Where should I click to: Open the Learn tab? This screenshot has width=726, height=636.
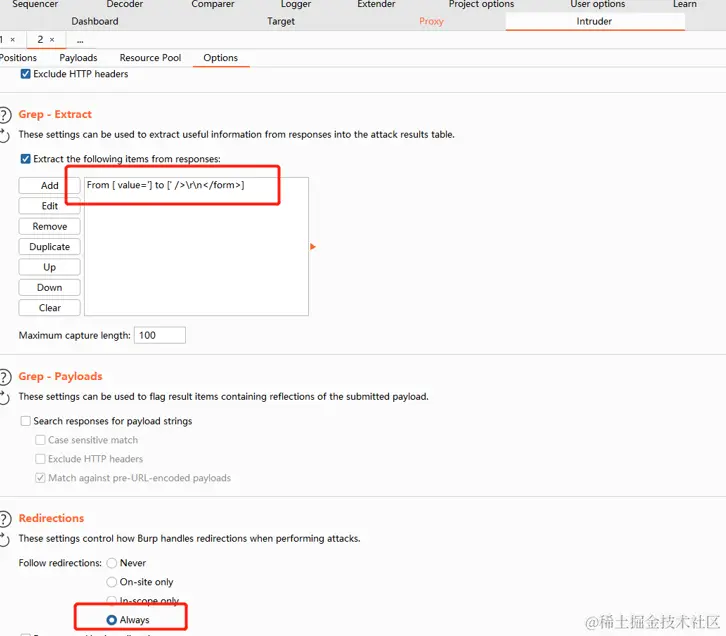click(x=685, y=4)
